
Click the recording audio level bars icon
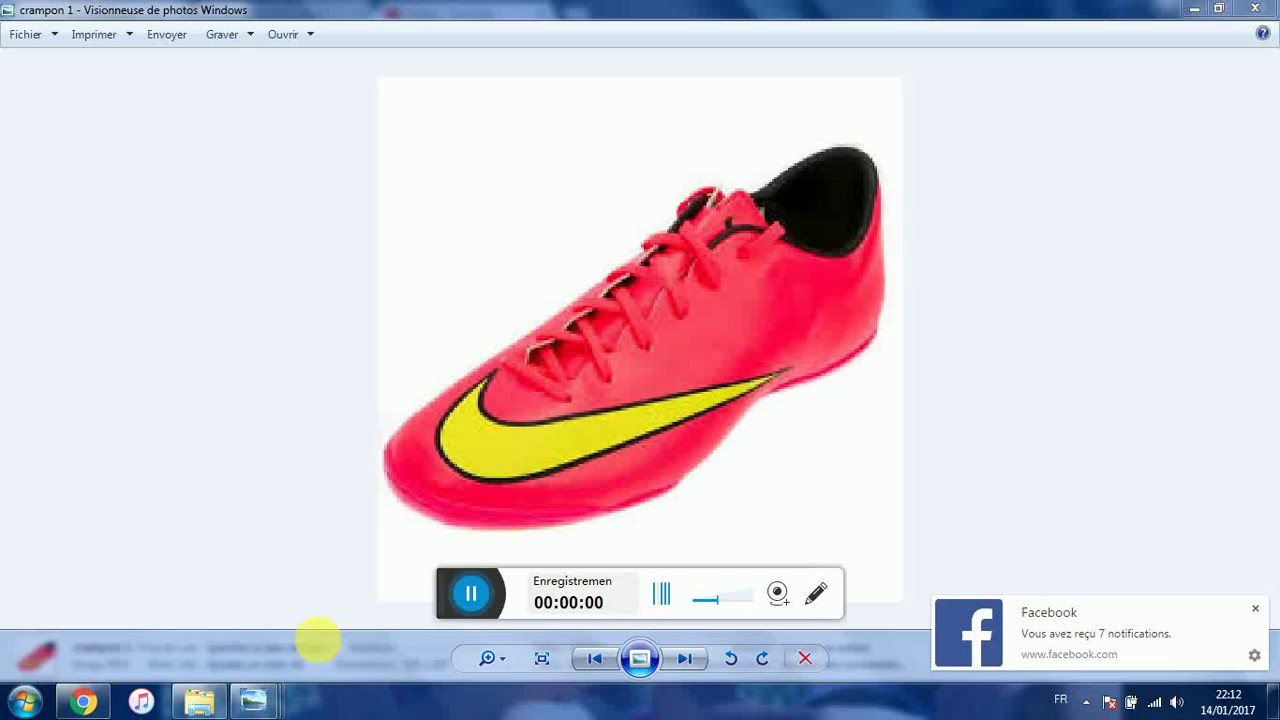661,594
